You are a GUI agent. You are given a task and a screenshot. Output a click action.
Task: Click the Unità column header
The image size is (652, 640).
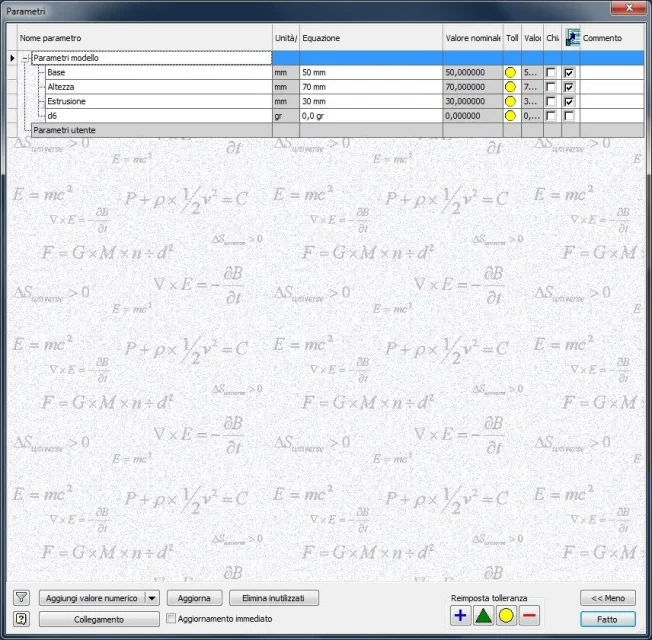coord(286,38)
